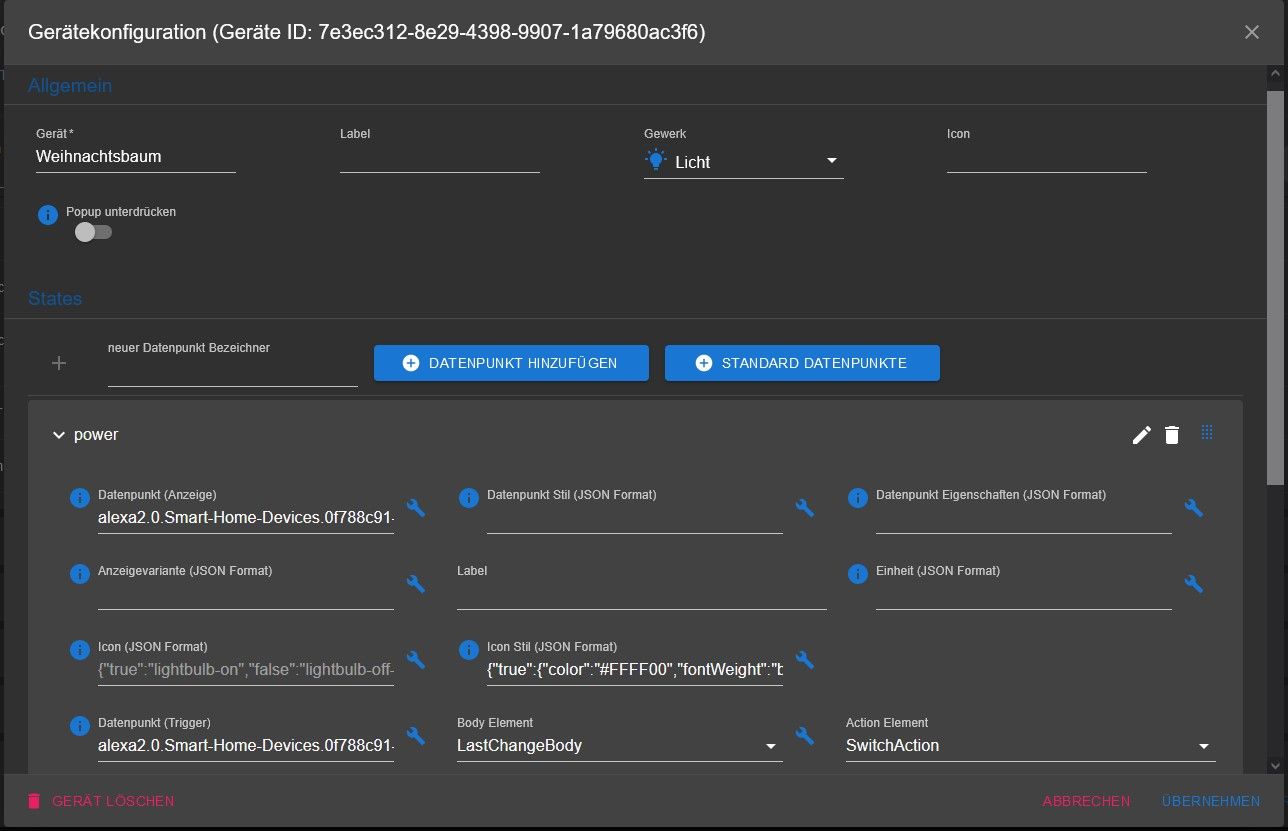Open the Action Element dropdown SwitchAction
Image resolution: width=1288 pixels, height=831 pixels.
(1029, 746)
